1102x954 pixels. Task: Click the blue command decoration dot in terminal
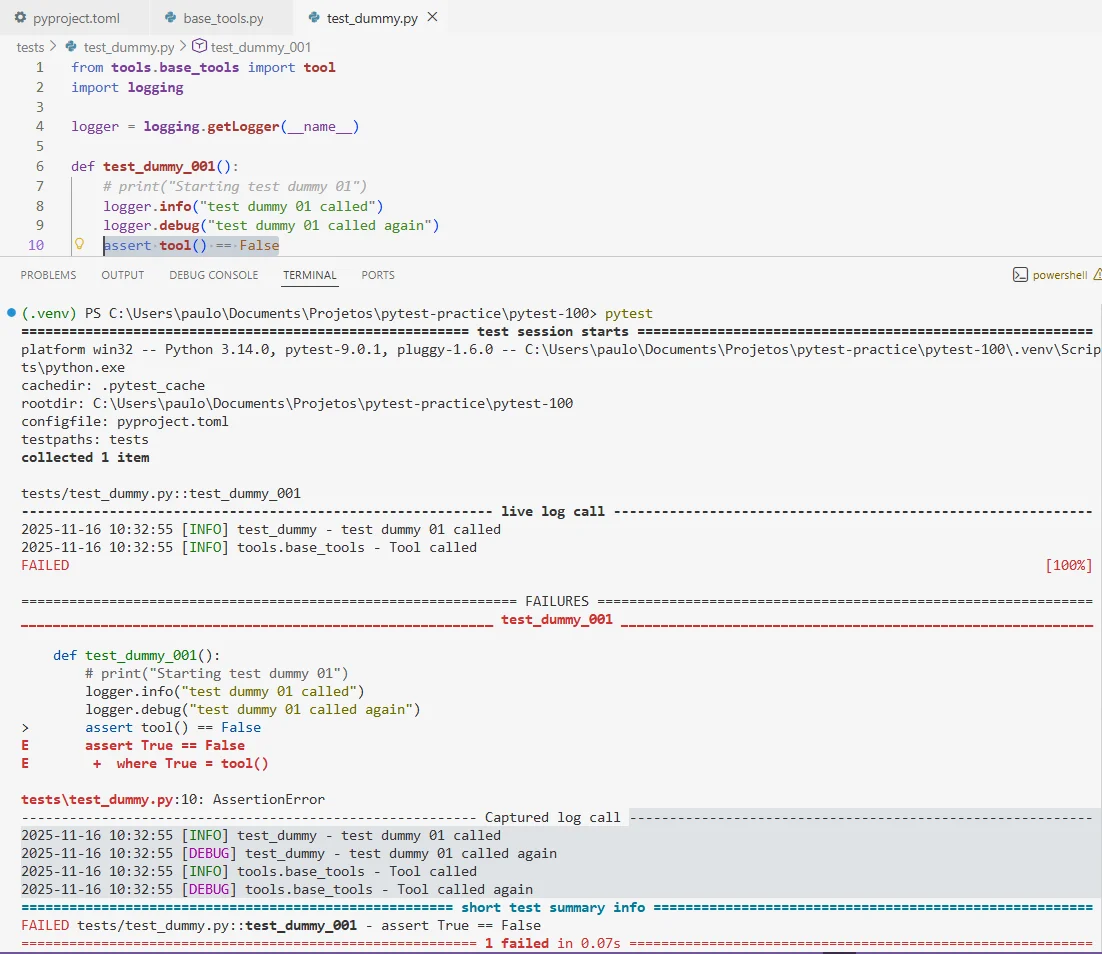(x=11, y=313)
